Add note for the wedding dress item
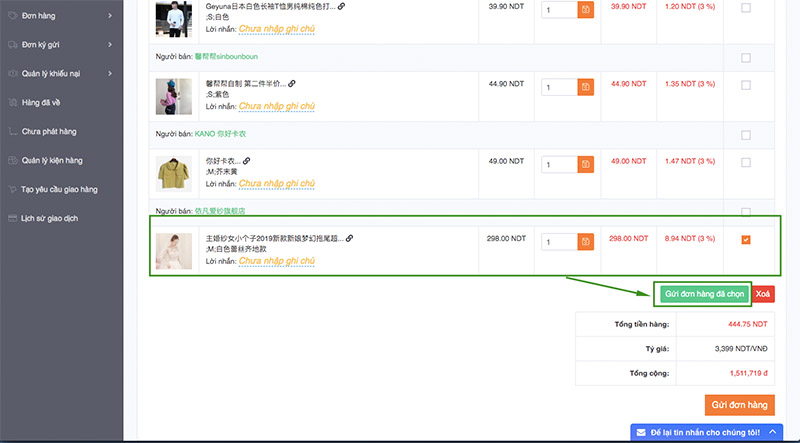The width and height of the screenshot is (800, 443). (x=277, y=261)
